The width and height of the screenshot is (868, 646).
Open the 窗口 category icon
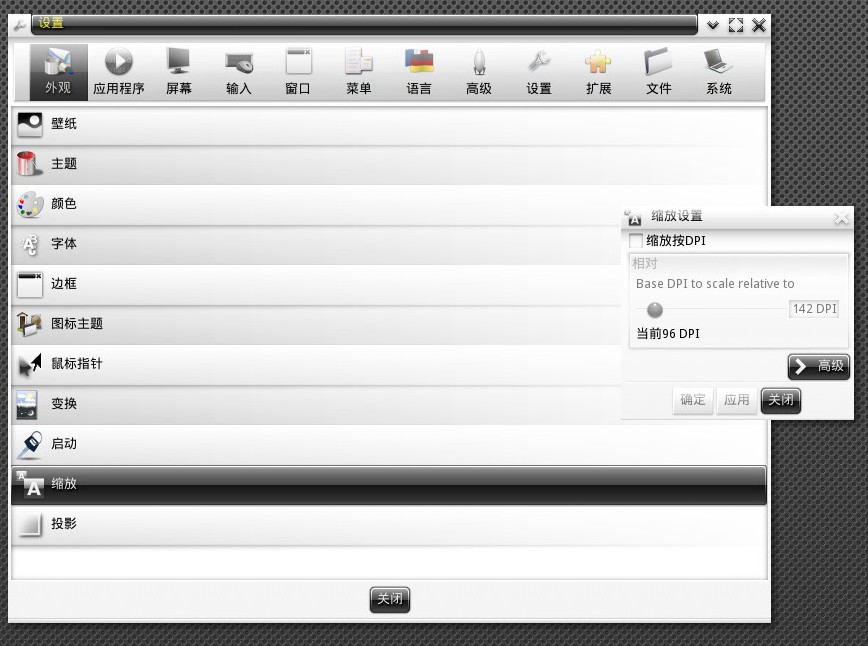pyautogui.click(x=298, y=72)
